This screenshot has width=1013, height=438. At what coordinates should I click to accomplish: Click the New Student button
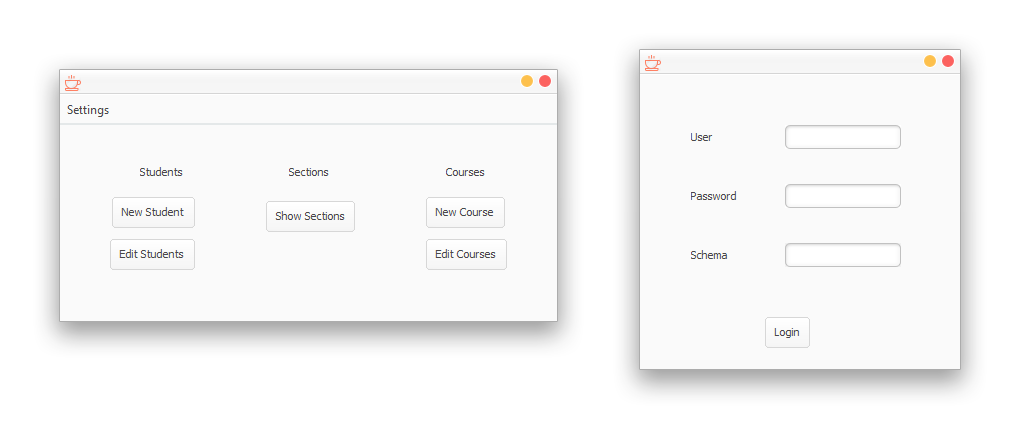(x=153, y=213)
